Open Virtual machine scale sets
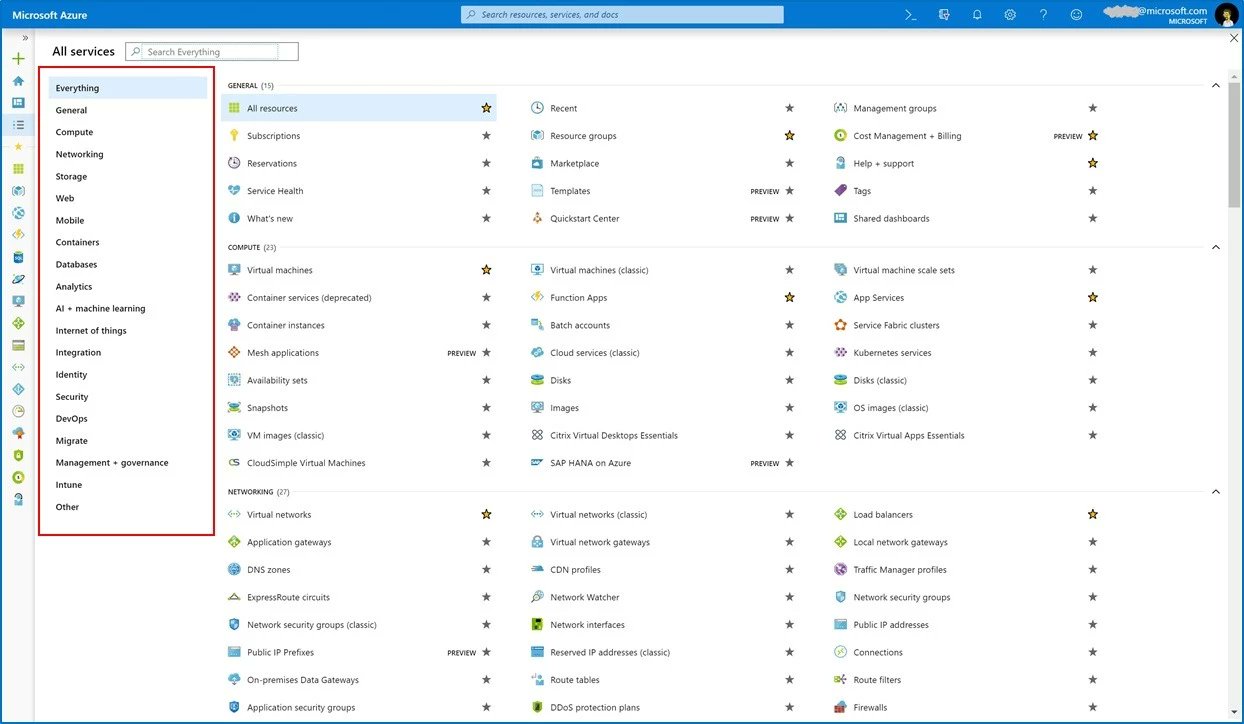 [x=904, y=270]
